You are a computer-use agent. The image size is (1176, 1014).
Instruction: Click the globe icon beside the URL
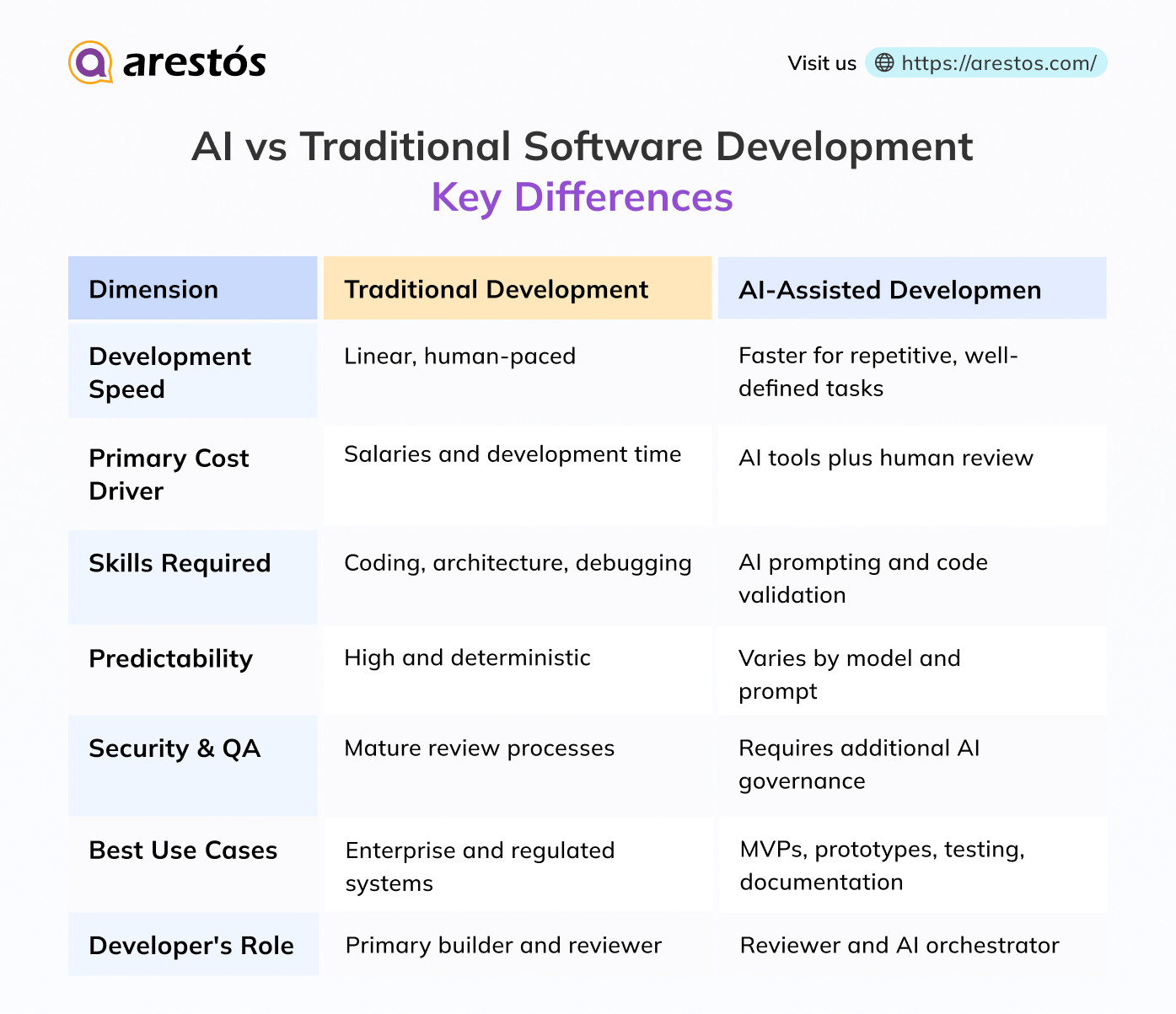(883, 62)
